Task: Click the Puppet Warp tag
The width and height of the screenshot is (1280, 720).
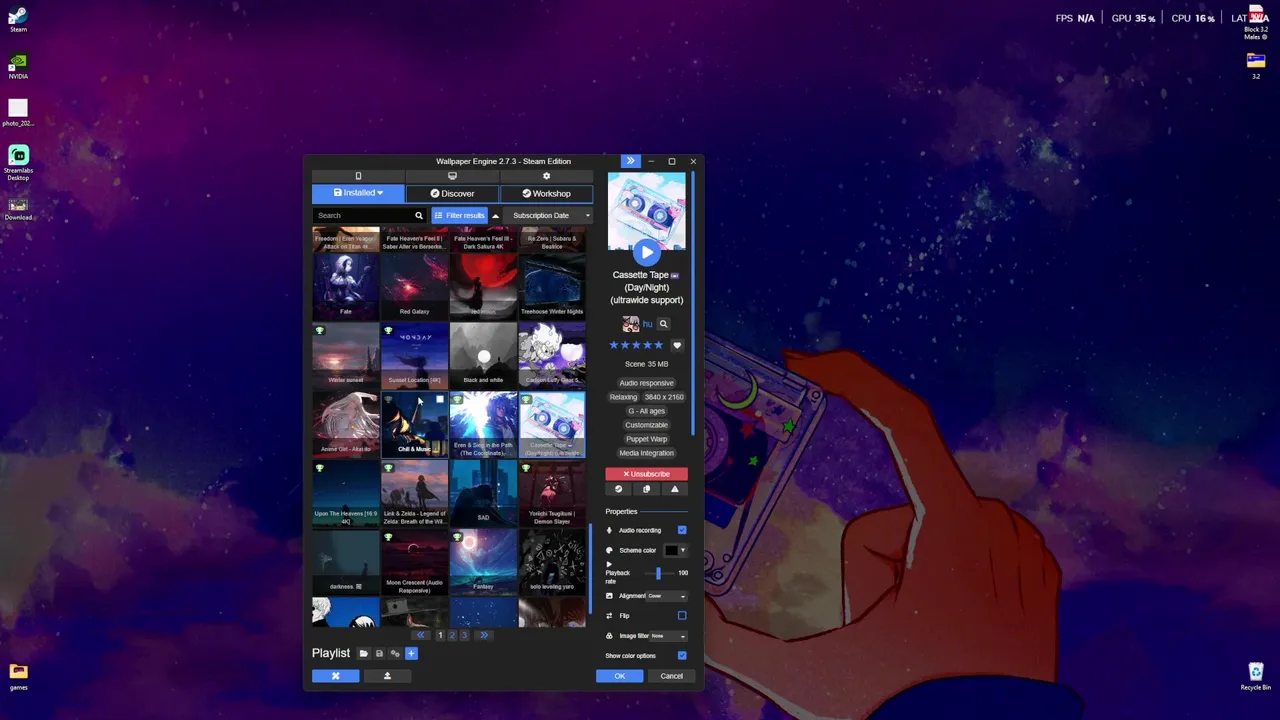Action: click(646, 439)
